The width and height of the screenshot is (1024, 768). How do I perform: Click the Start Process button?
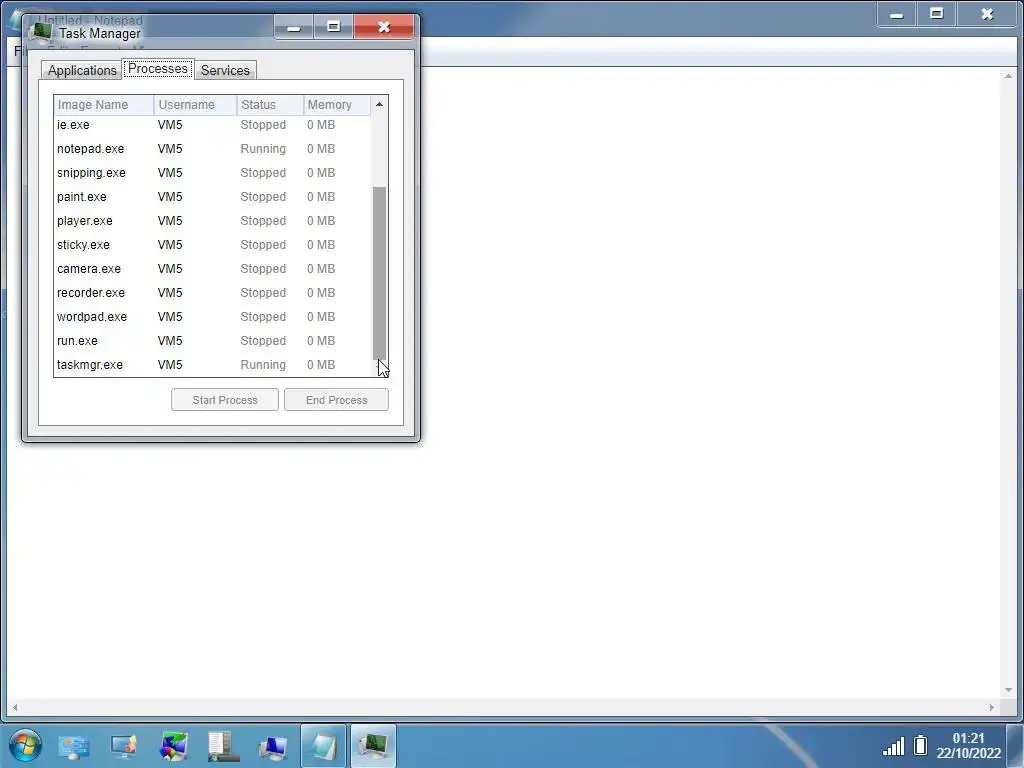pyautogui.click(x=225, y=400)
